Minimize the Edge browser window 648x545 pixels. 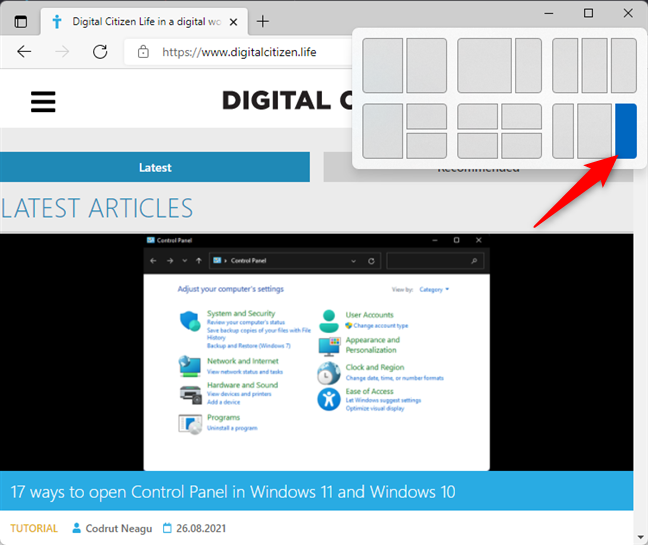coord(549,13)
